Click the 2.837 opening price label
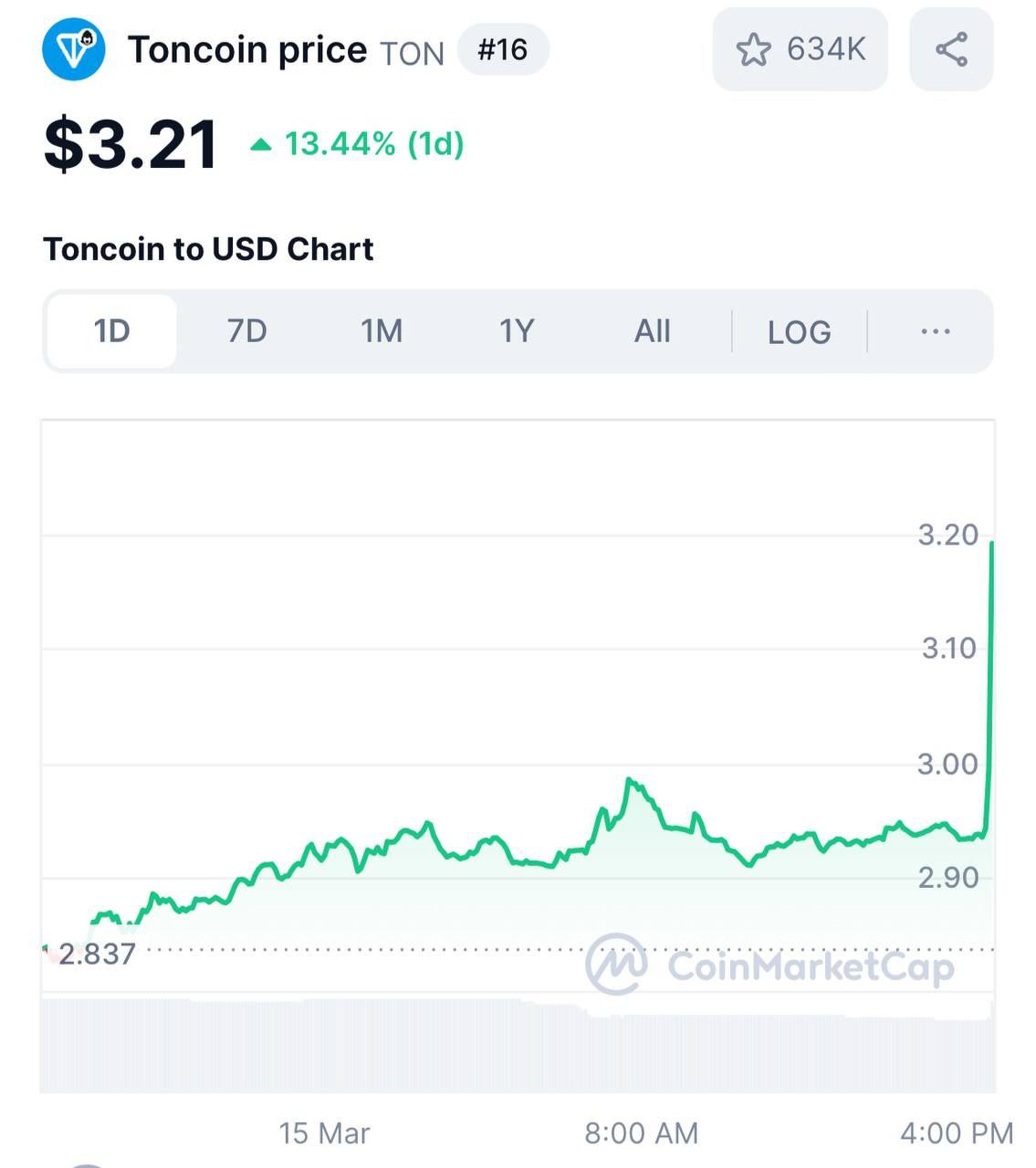 97,954
